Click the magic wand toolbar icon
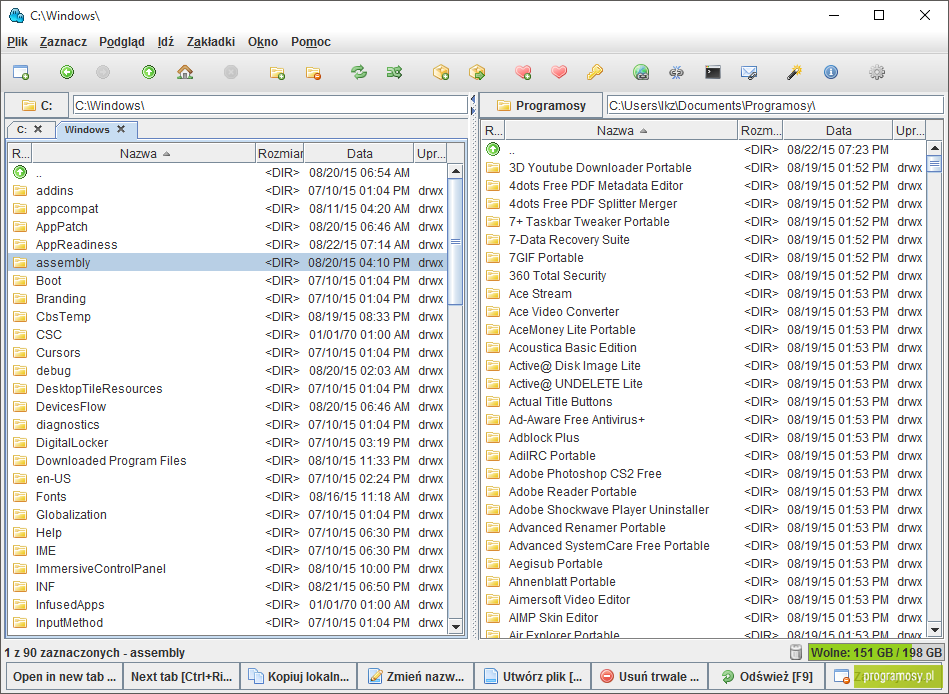This screenshot has height=694, width=949. pyautogui.click(x=794, y=73)
